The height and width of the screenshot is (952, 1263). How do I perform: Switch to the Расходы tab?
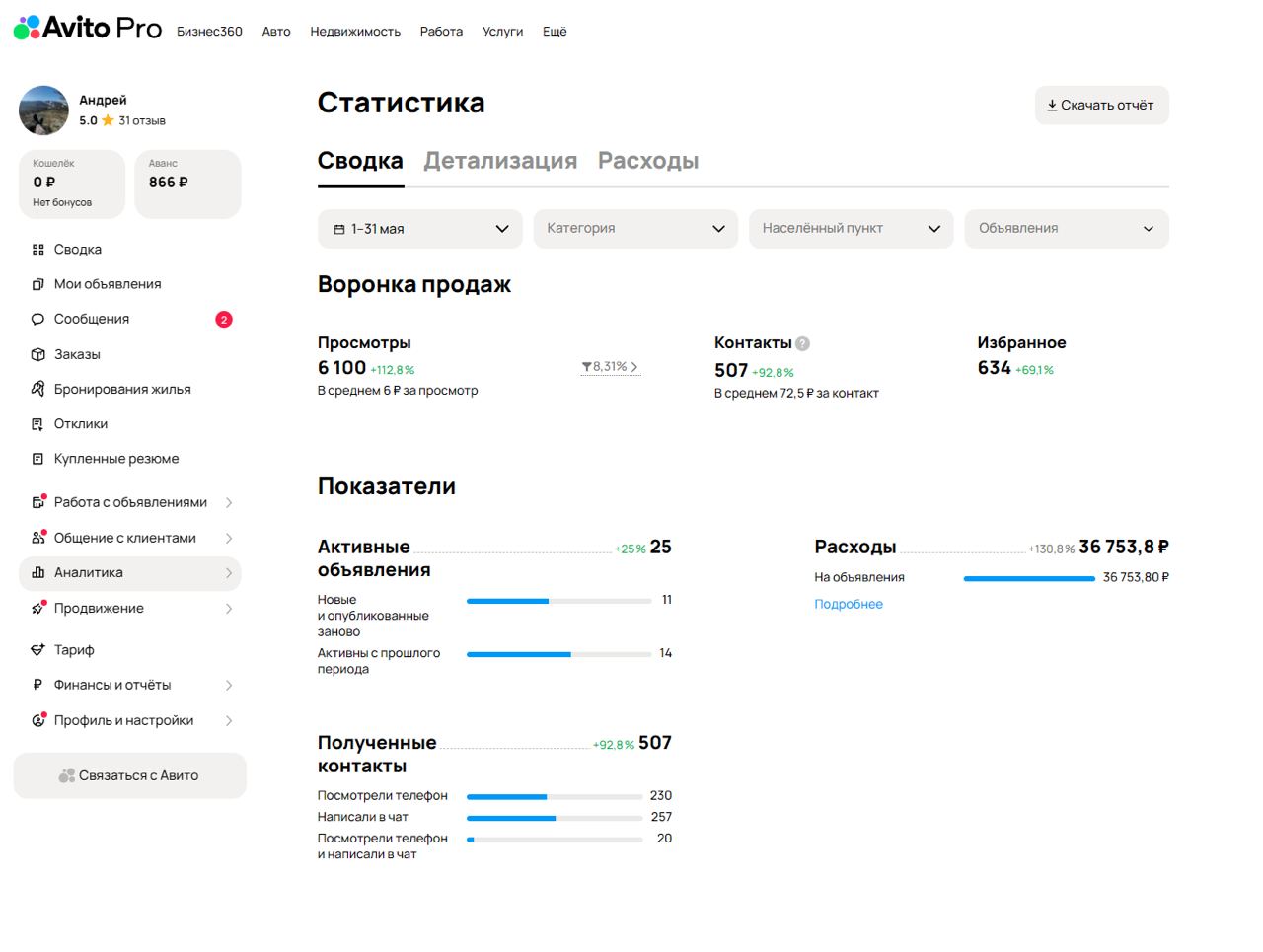pos(648,161)
